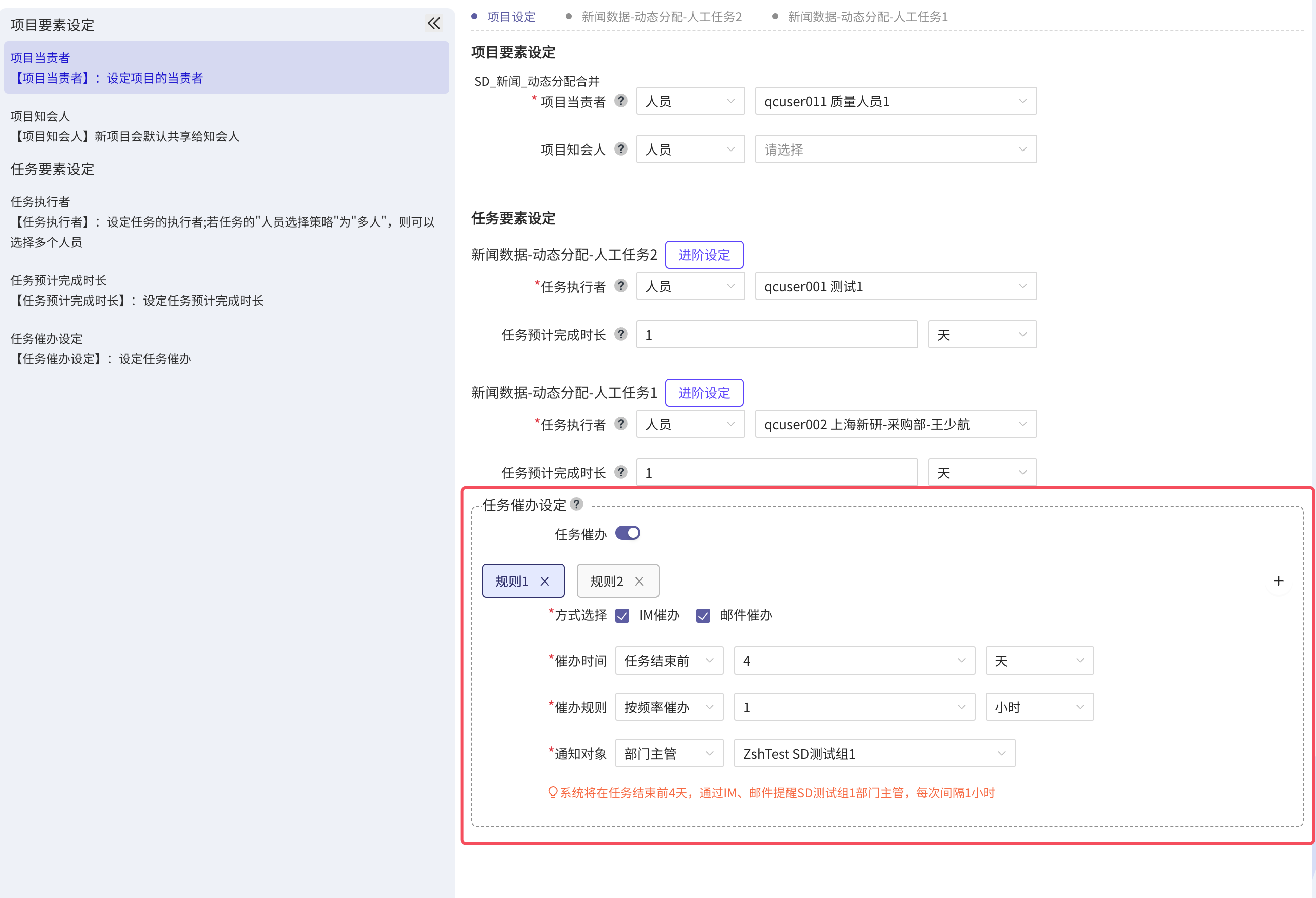The height and width of the screenshot is (898, 1316).
Task: Expand the 项目知会人 请选择 dropdown
Action: tap(895, 149)
